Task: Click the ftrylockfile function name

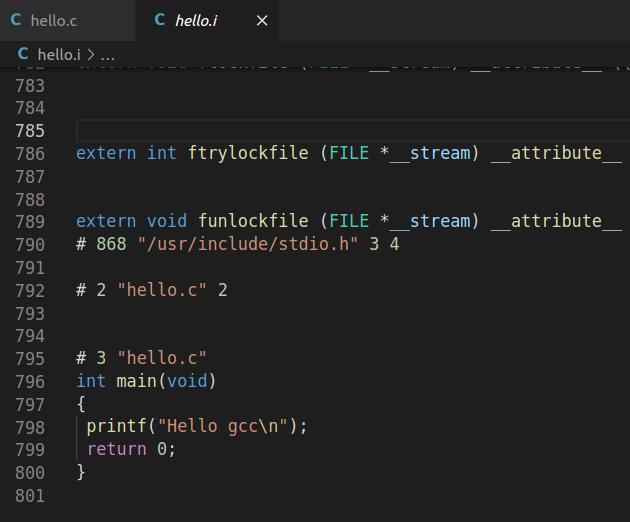Action: [247, 153]
